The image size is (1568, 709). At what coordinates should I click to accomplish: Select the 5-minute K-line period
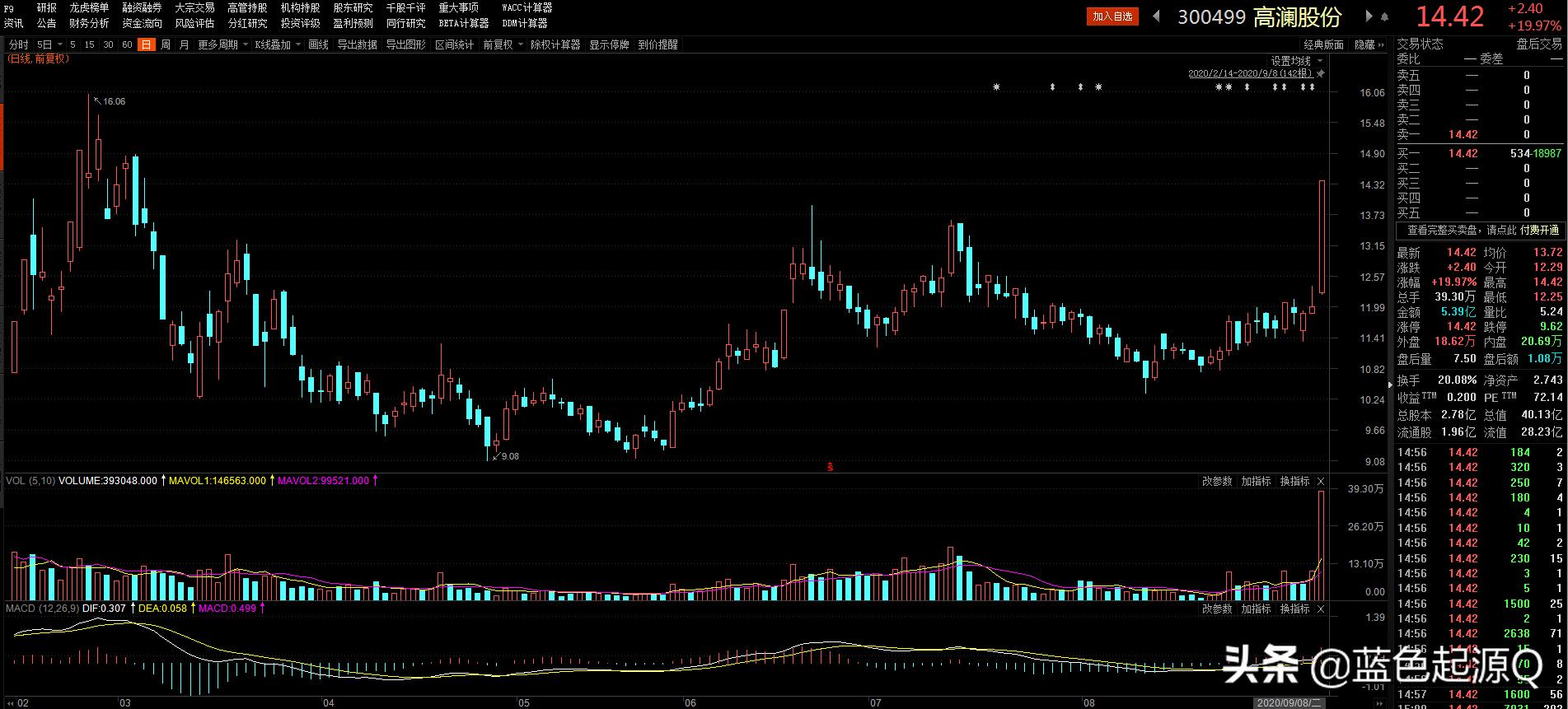(x=73, y=44)
